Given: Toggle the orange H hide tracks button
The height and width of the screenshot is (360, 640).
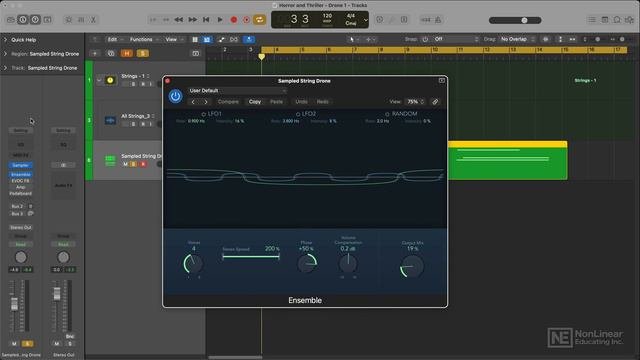Looking at the screenshot, I should 127,53.
